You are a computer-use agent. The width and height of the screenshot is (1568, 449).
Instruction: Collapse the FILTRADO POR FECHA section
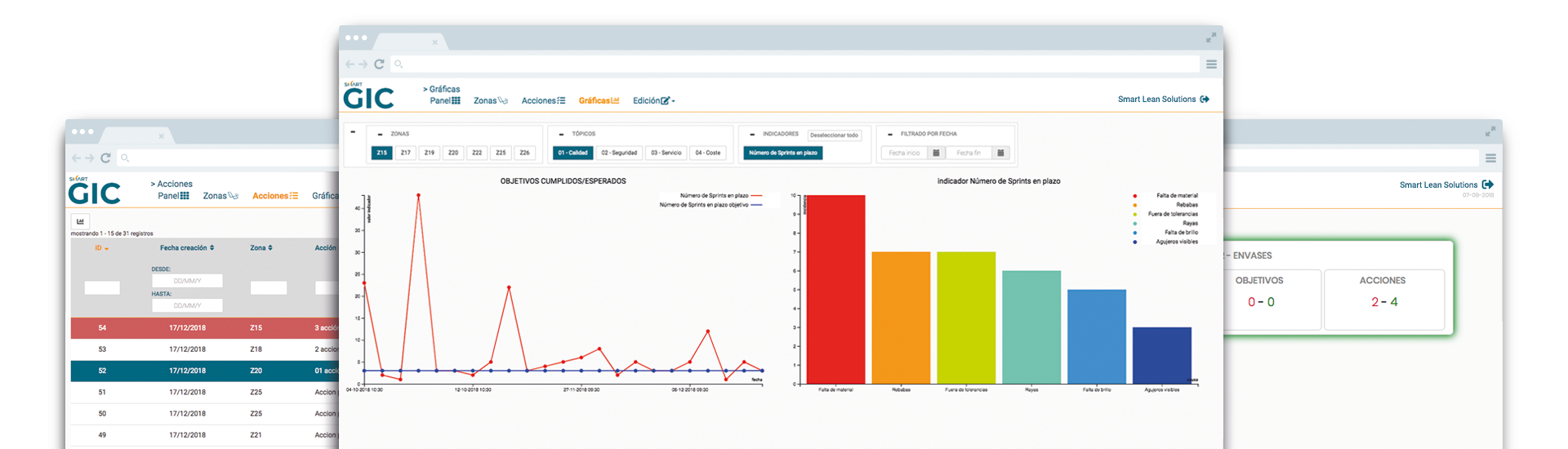coord(889,134)
